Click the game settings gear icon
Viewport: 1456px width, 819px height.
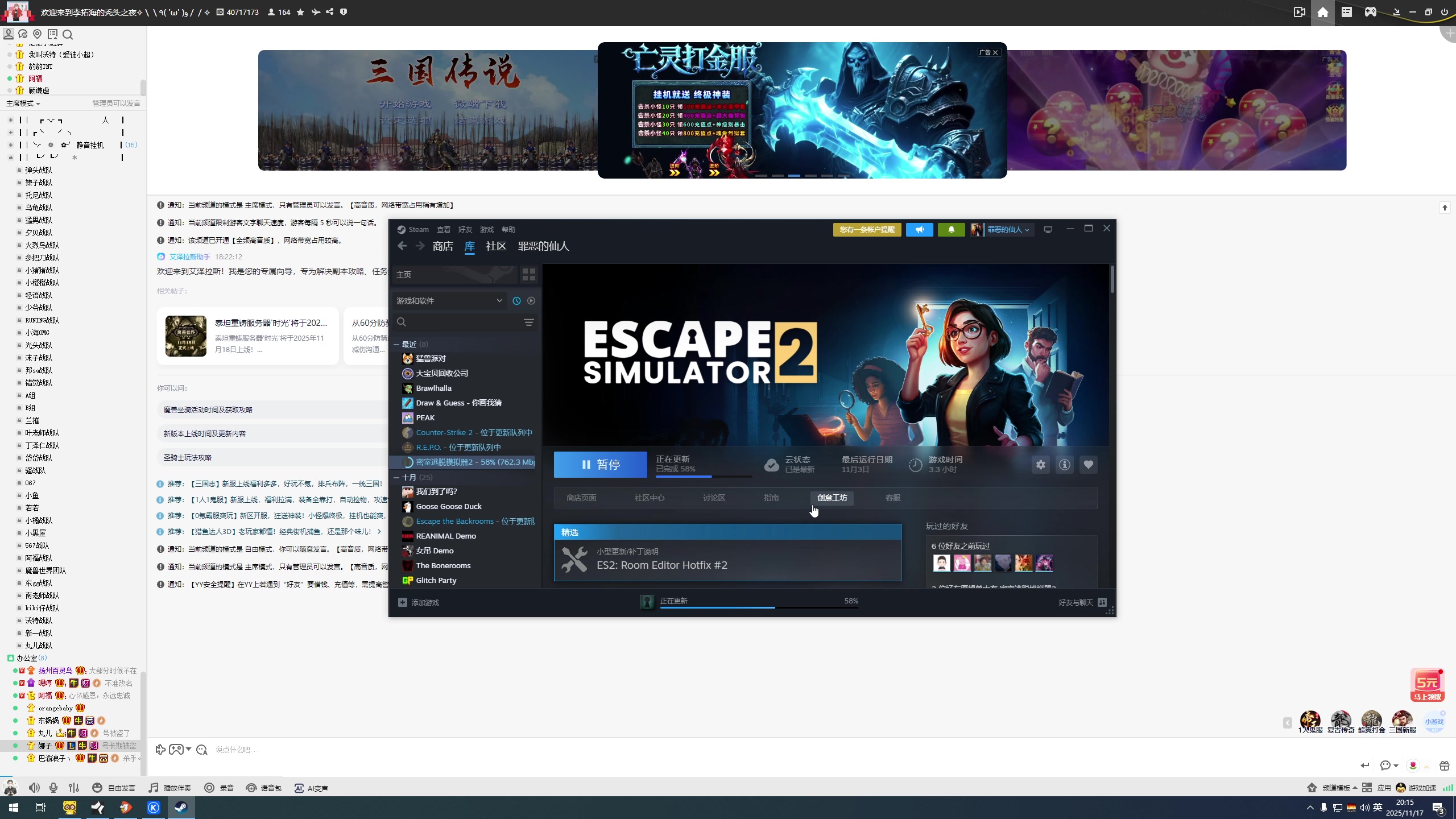[x=1040, y=465]
